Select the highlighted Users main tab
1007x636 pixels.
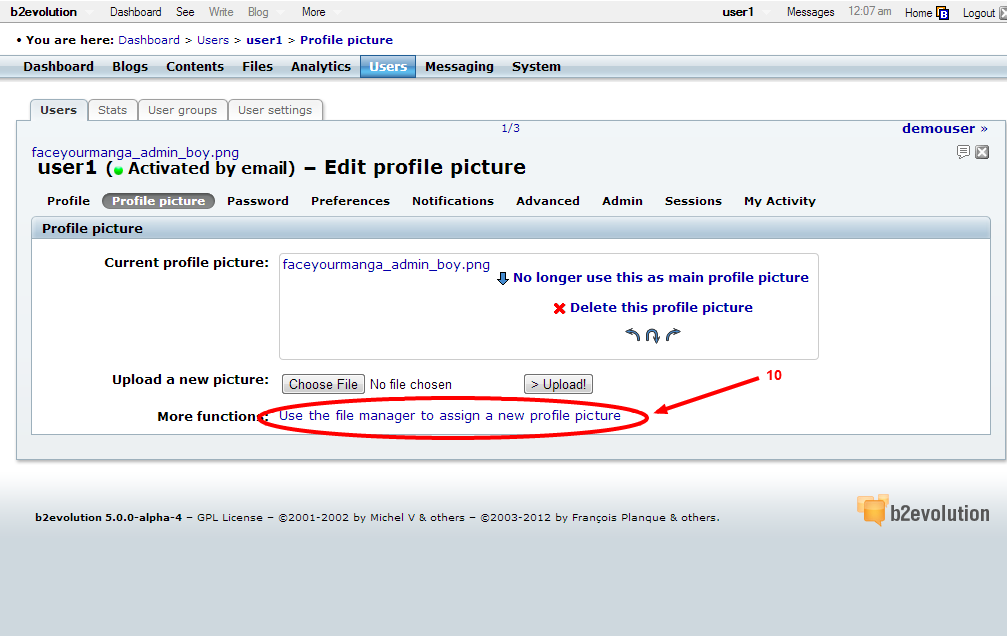point(388,66)
